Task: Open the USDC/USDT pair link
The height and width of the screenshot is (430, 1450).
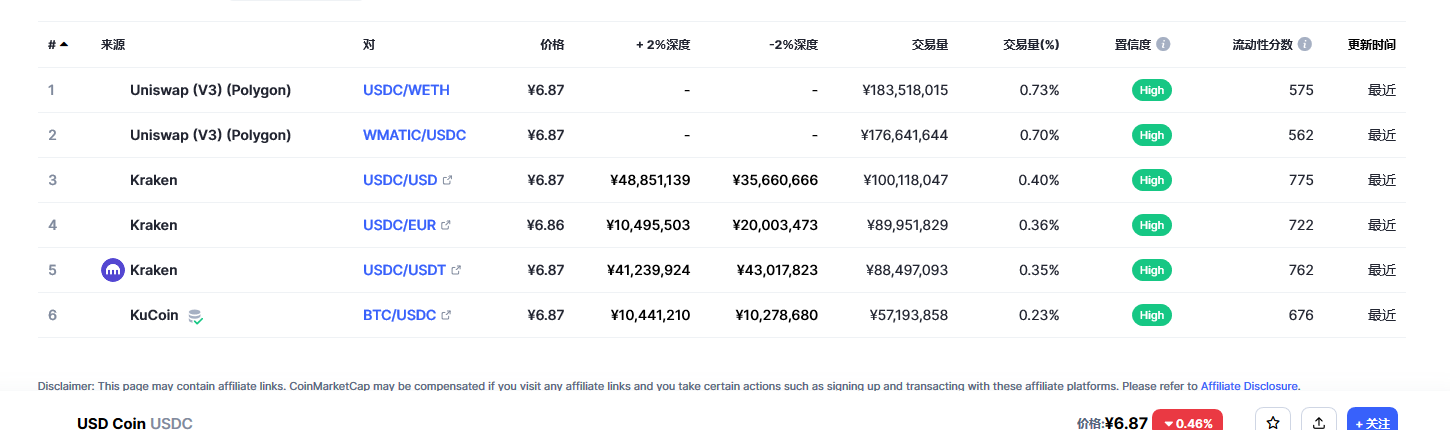Action: tap(405, 270)
